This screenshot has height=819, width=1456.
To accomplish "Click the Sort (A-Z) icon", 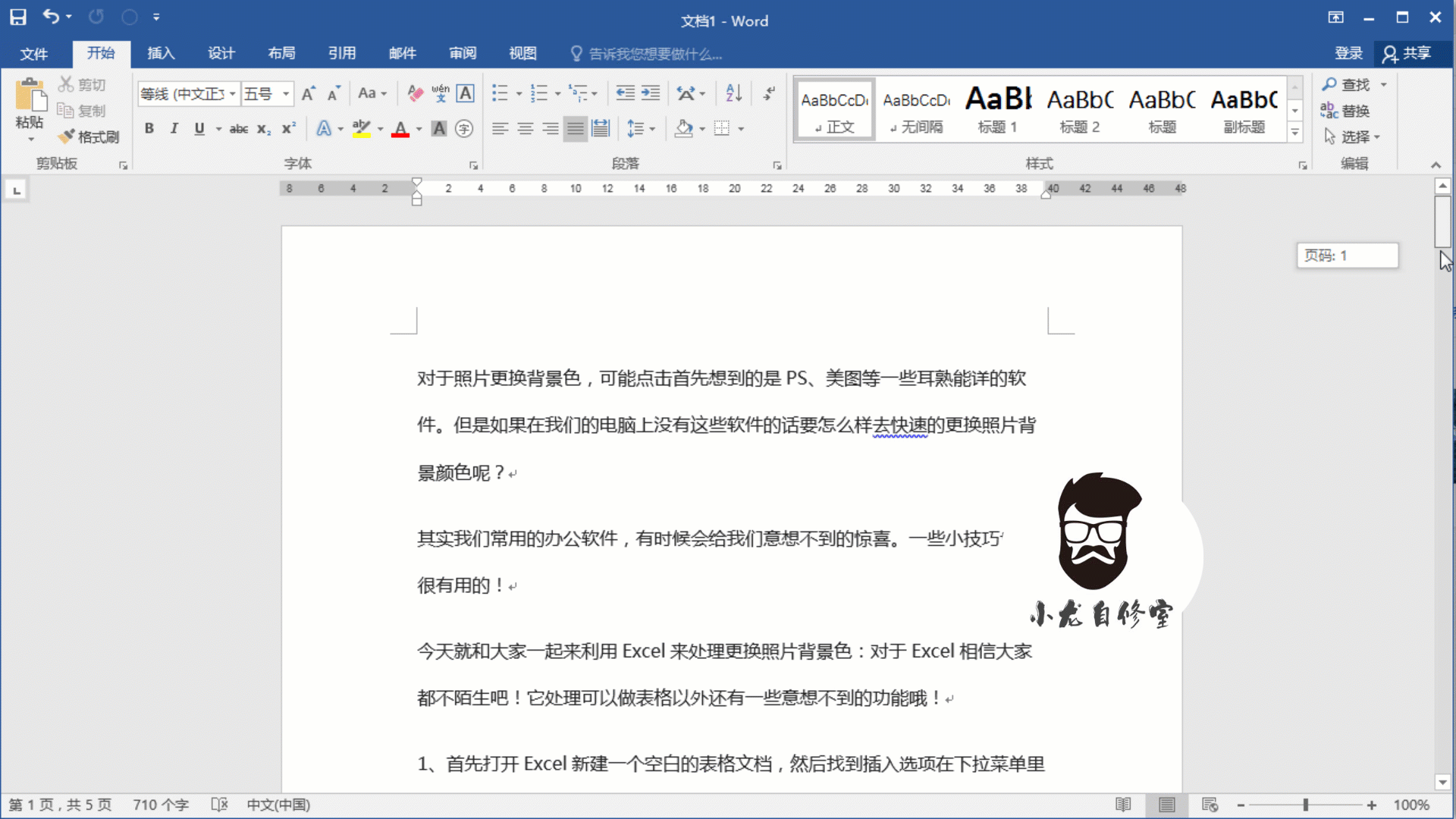I will click(733, 93).
